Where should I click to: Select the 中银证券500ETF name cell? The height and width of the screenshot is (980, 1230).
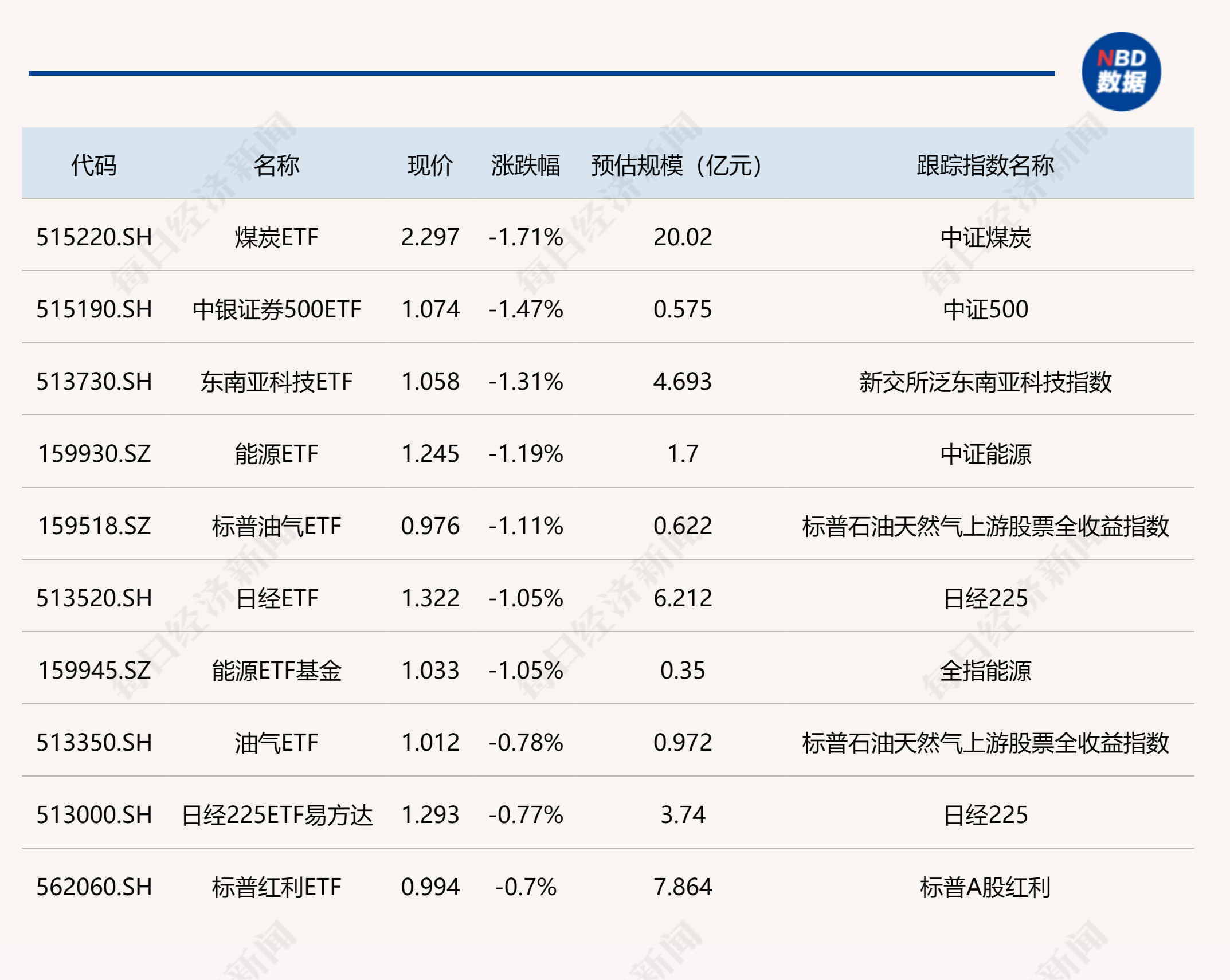coord(276,309)
